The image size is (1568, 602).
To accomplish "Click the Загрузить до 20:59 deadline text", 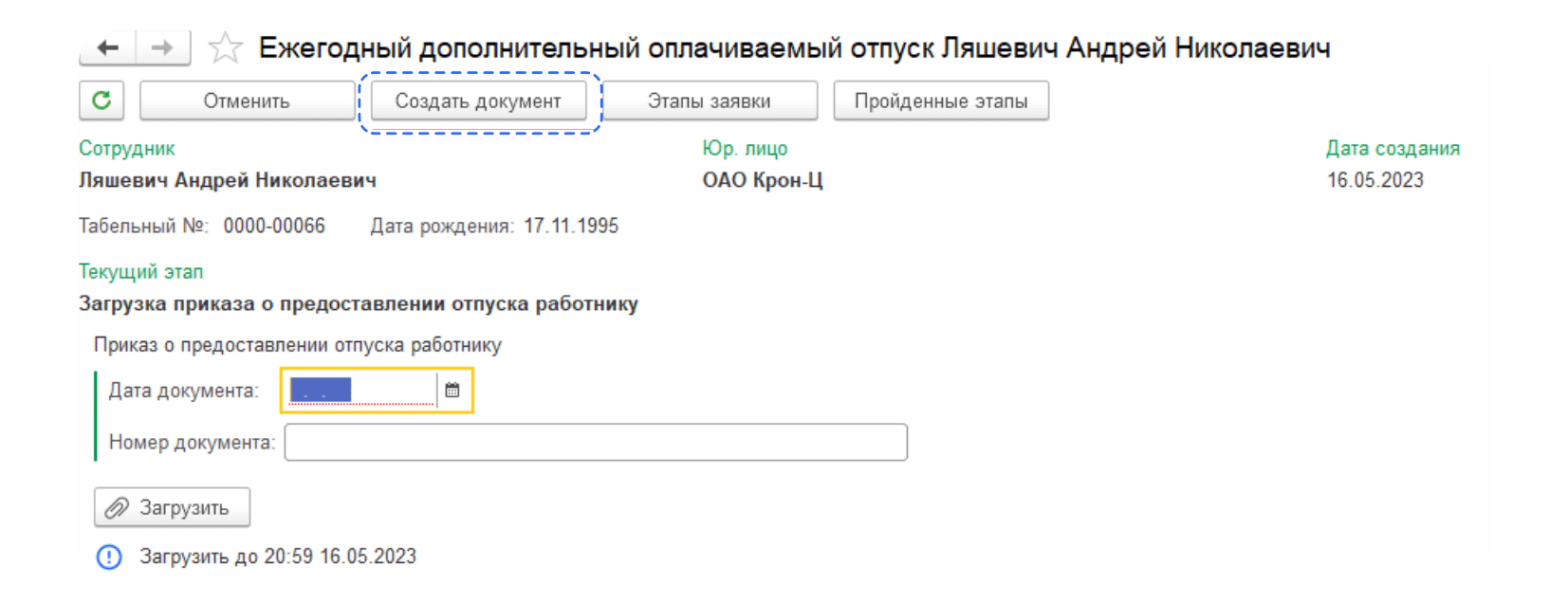I will (x=278, y=556).
